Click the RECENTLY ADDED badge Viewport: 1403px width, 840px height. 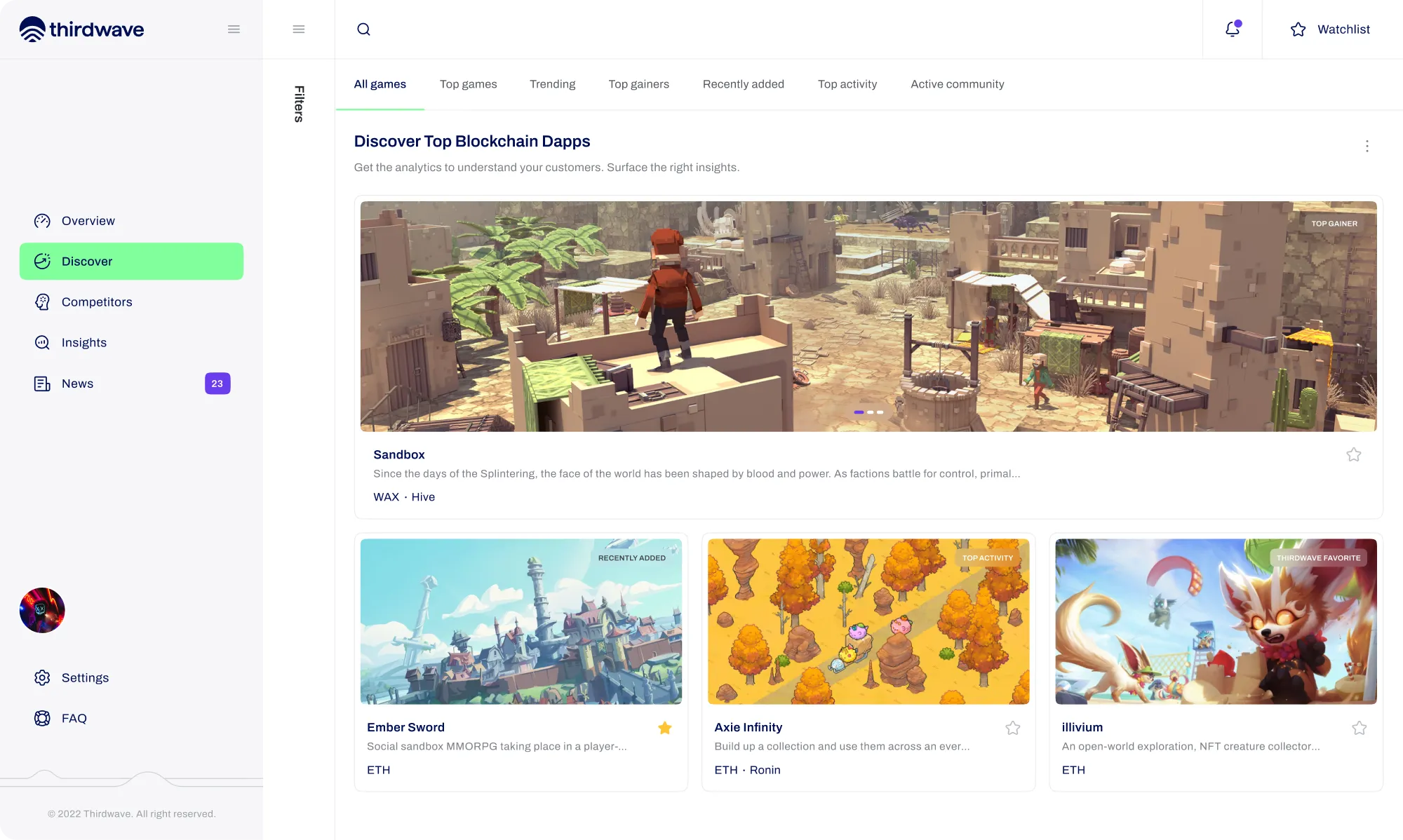632,558
